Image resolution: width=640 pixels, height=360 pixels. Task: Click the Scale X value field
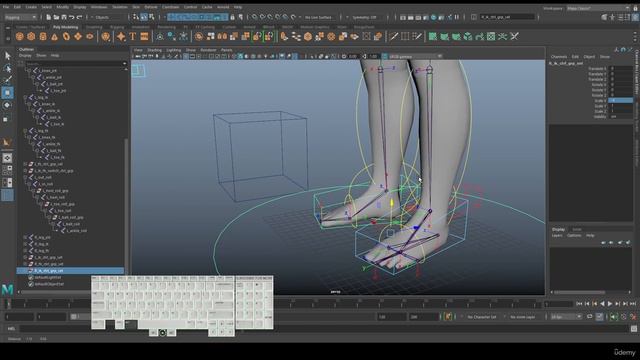click(x=620, y=100)
